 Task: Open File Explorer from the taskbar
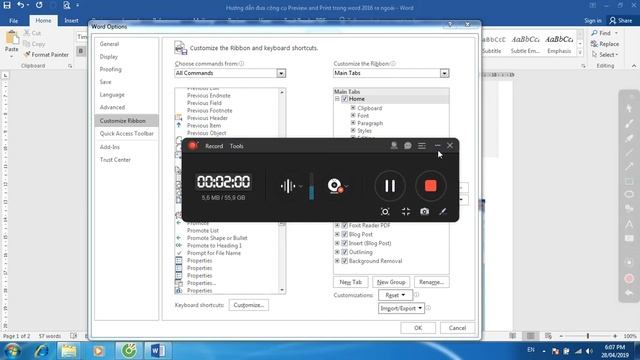(x=69, y=351)
